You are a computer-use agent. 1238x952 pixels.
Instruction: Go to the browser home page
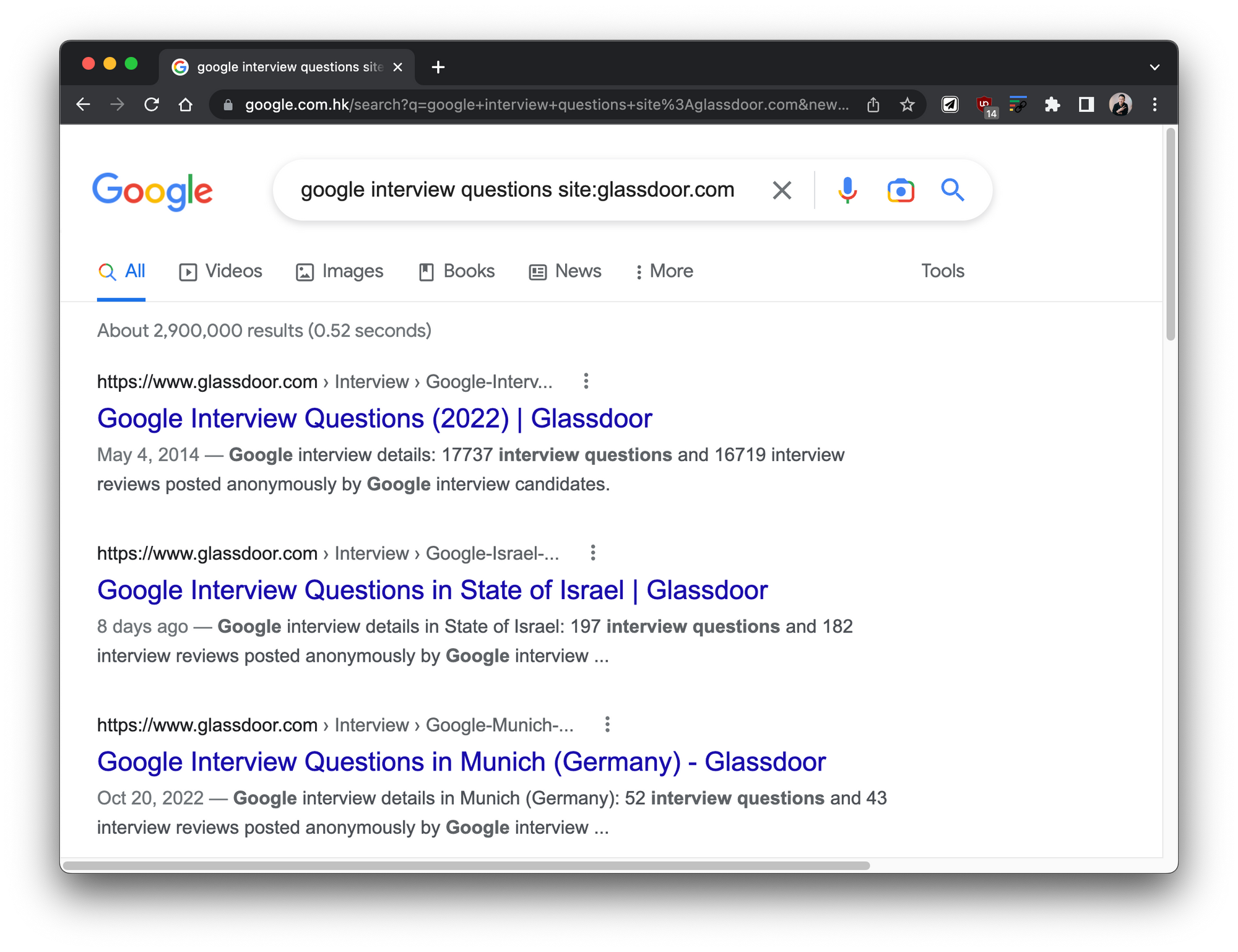click(x=185, y=105)
